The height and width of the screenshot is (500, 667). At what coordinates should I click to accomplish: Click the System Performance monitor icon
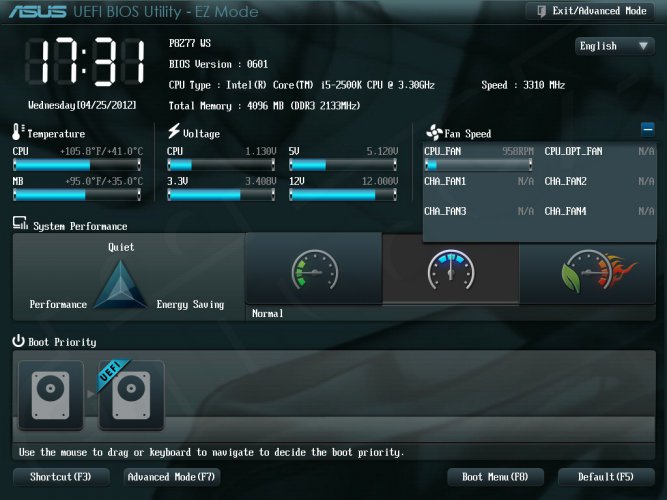[20, 223]
